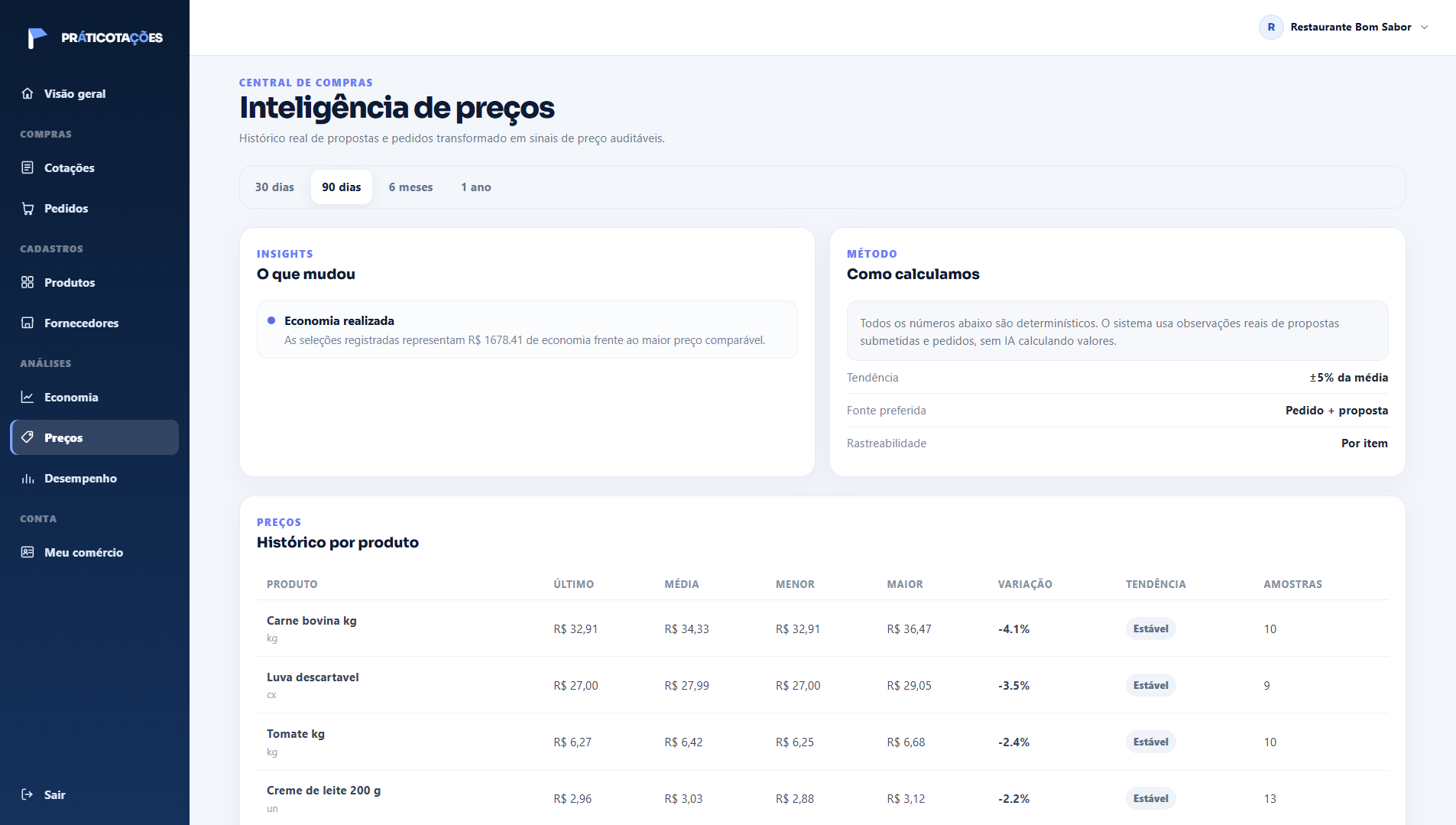Click the Preços tag icon
1456x825 pixels.
click(x=28, y=437)
